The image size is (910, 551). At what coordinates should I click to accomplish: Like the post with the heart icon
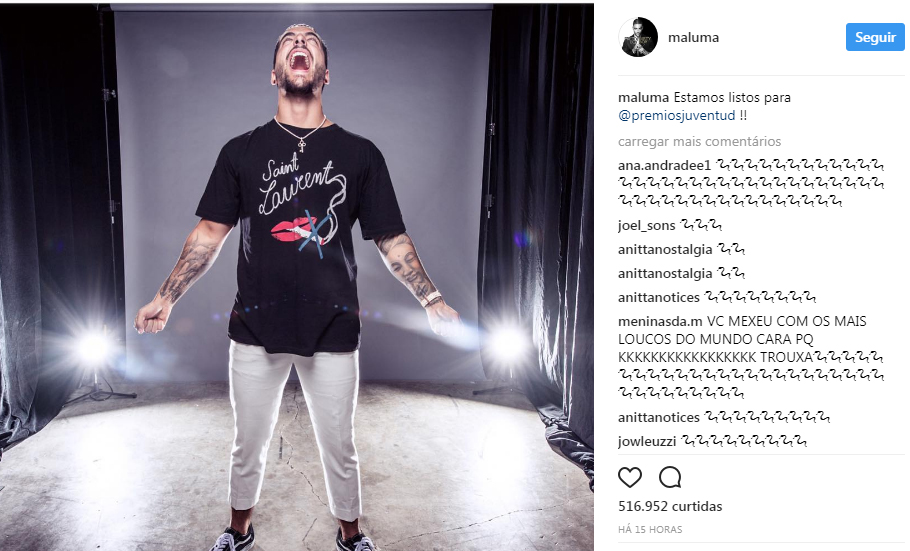click(630, 477)
